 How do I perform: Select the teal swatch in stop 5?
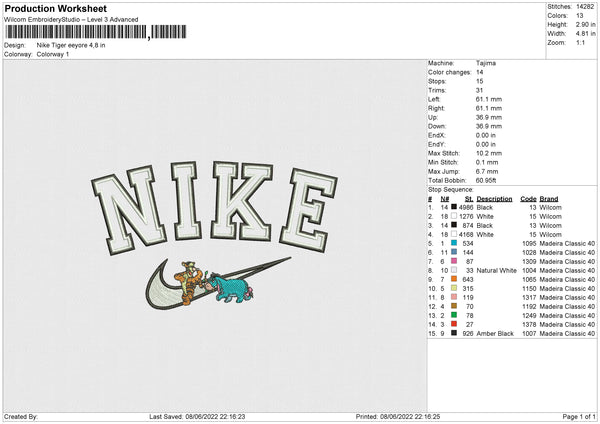click(454, 243)
